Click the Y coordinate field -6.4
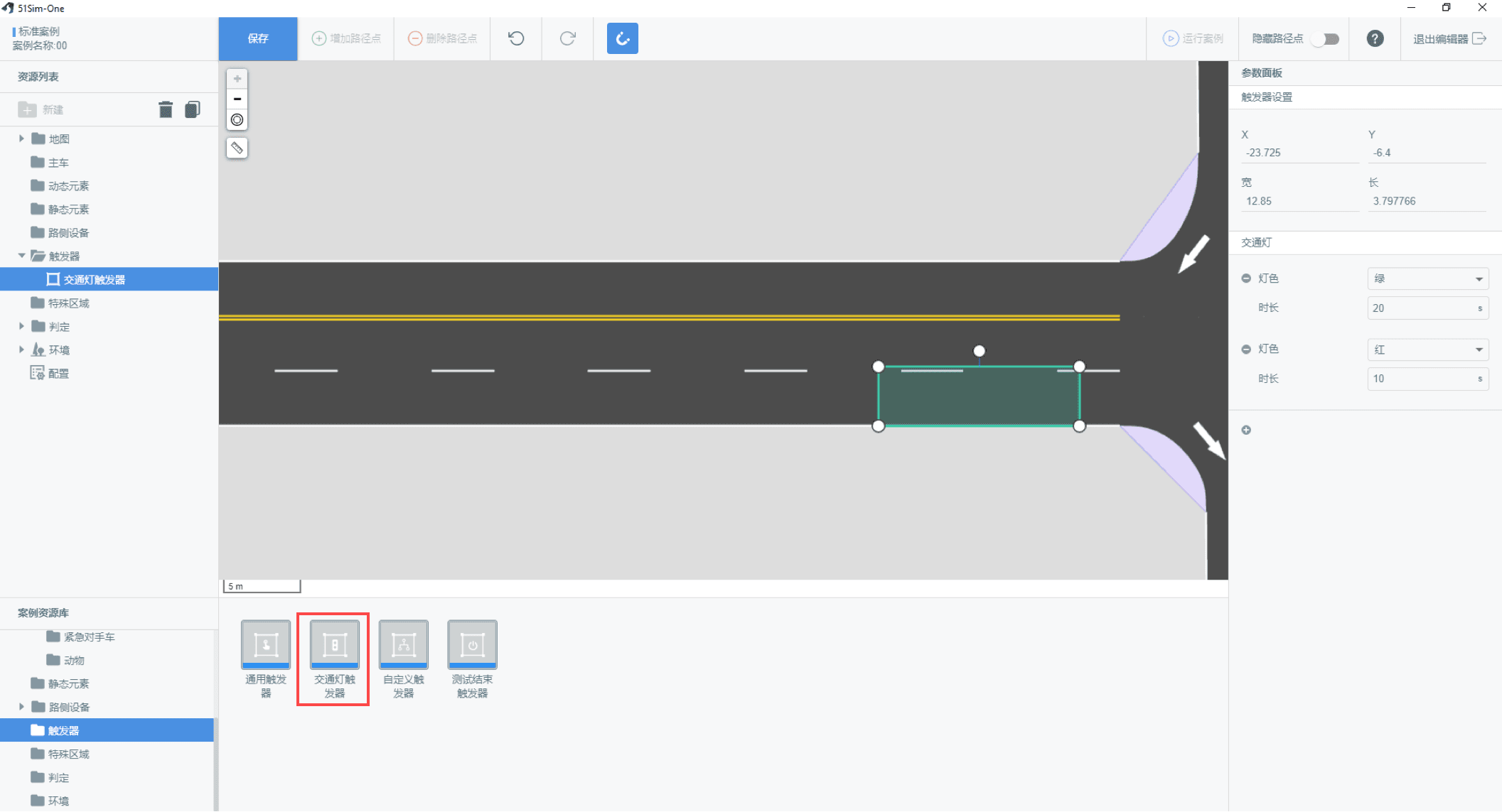 pyautogui.click(x=1427, y=153)
